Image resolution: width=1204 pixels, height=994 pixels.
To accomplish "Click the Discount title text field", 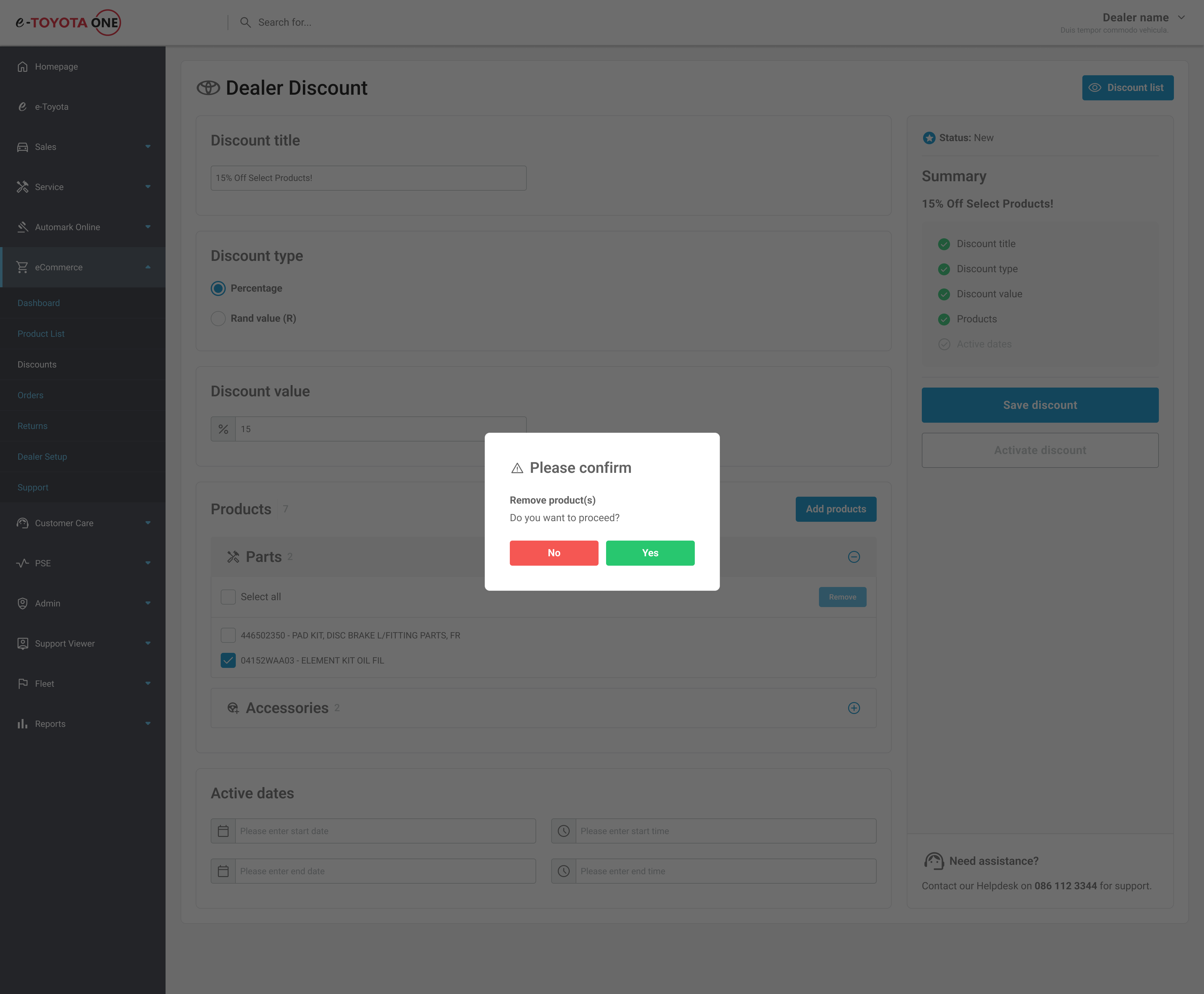I will click(368, 178).
